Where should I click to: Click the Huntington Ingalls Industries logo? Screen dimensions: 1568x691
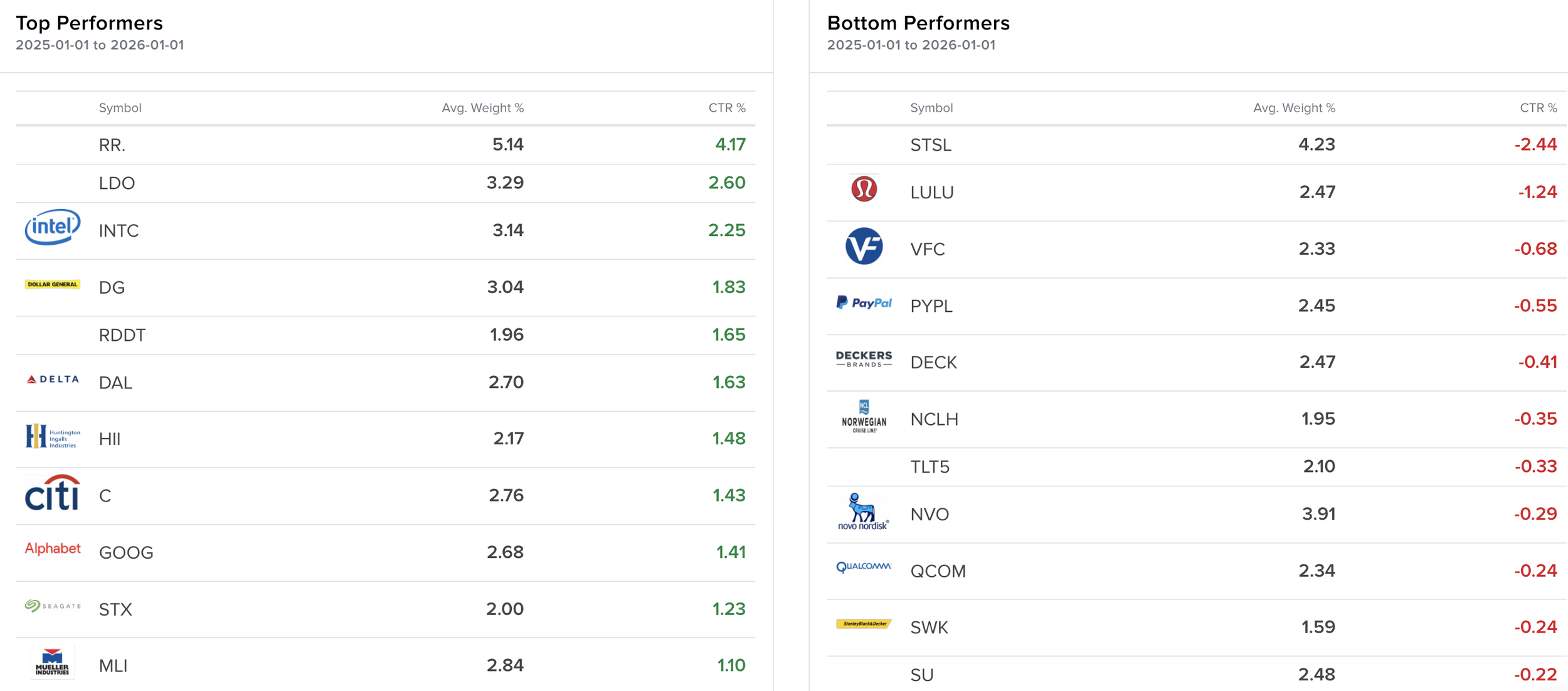pyautogui.click(x=53, y=436)
